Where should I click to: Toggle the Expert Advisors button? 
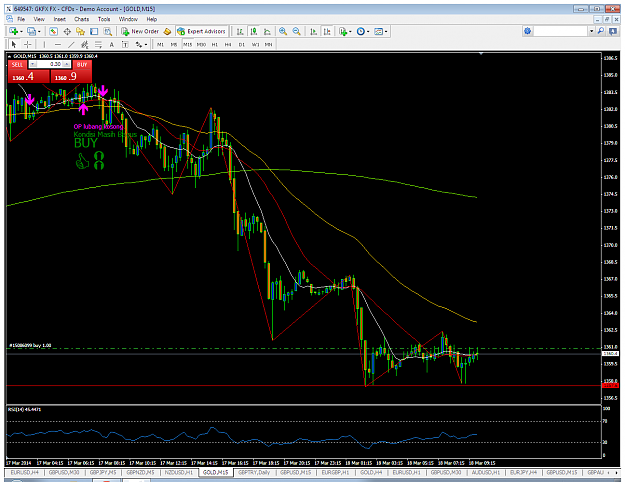tap(202, 31)
